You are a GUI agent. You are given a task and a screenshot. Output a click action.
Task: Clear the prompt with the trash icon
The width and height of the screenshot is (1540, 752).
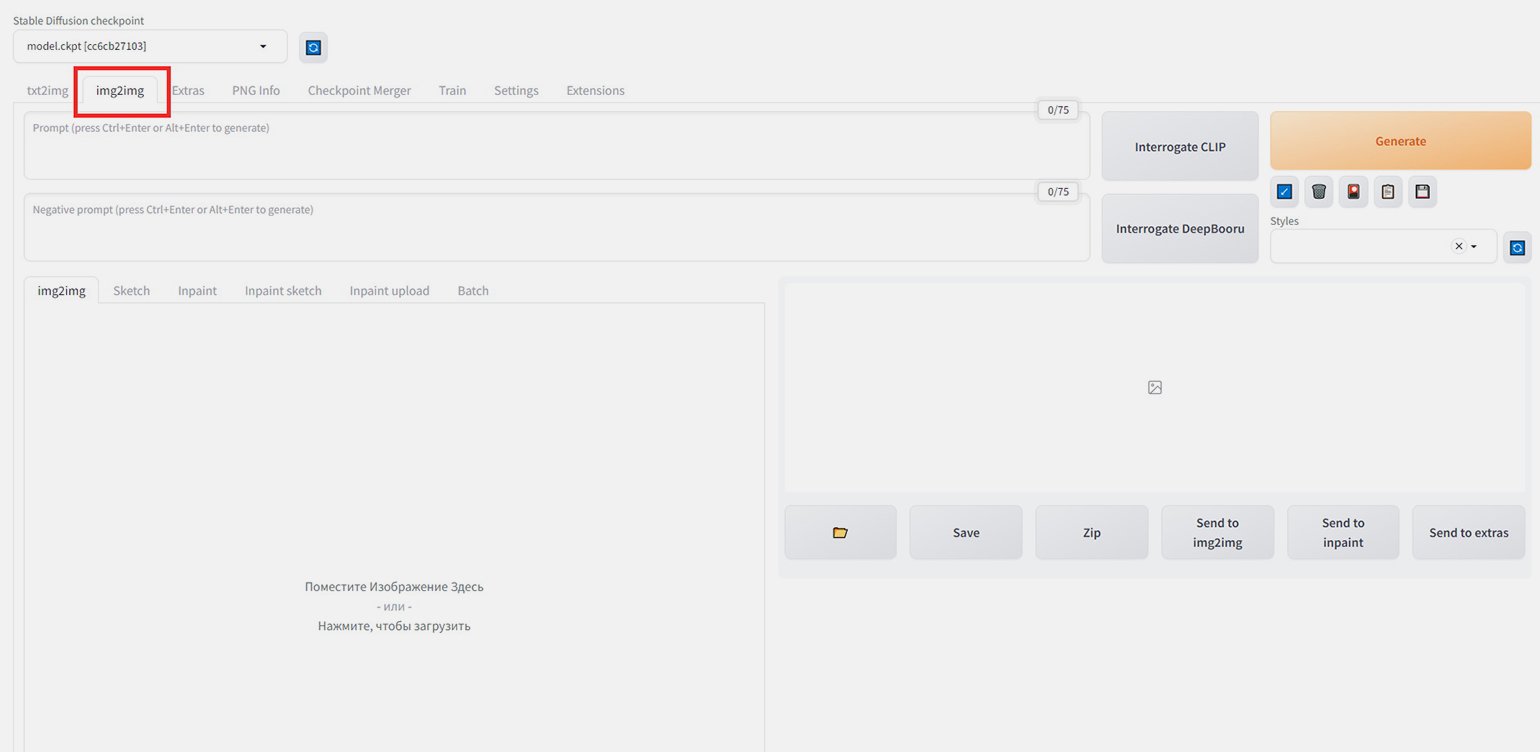[1319, 192]
